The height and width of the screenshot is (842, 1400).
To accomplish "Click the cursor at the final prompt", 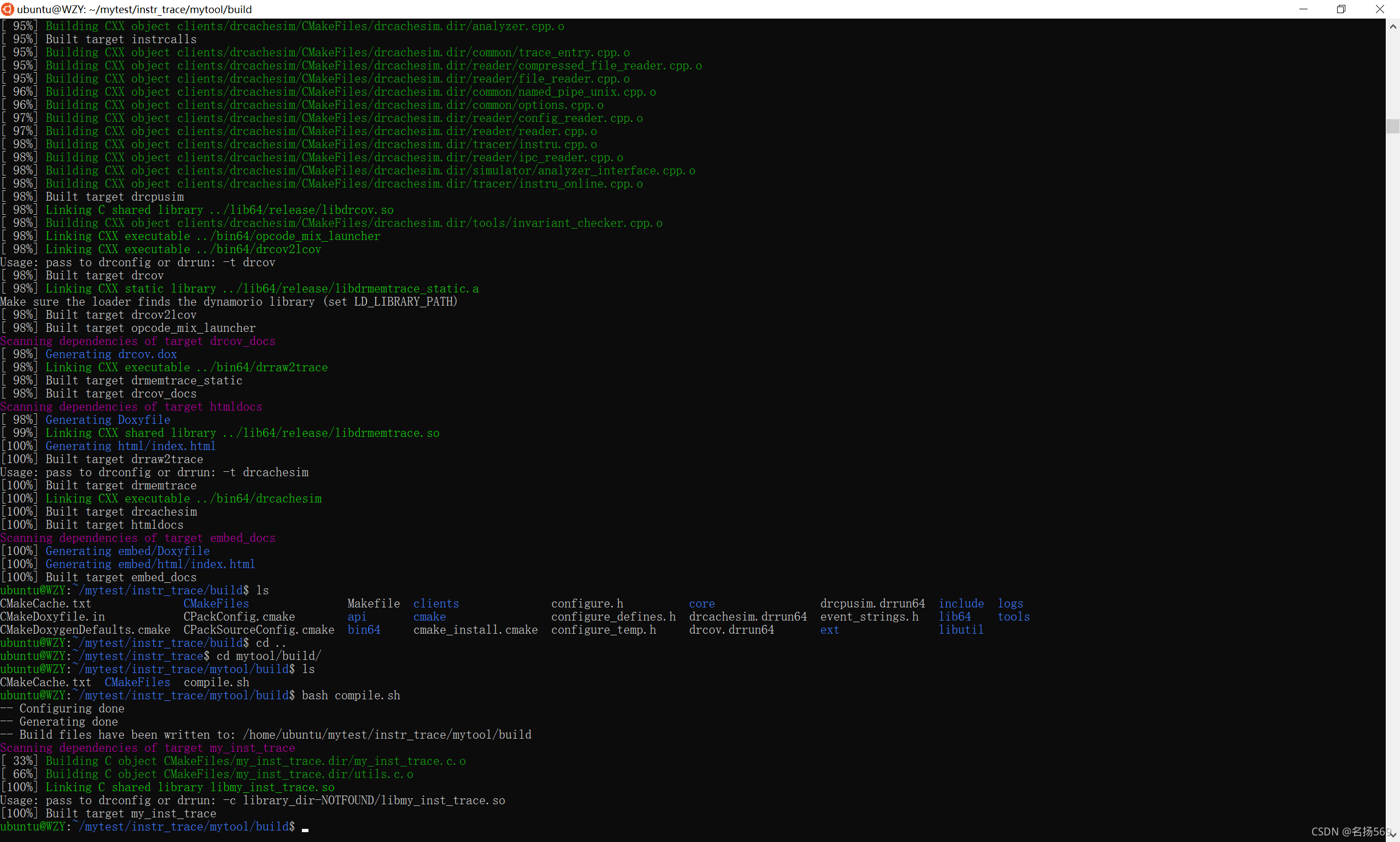I will point(305,827).
